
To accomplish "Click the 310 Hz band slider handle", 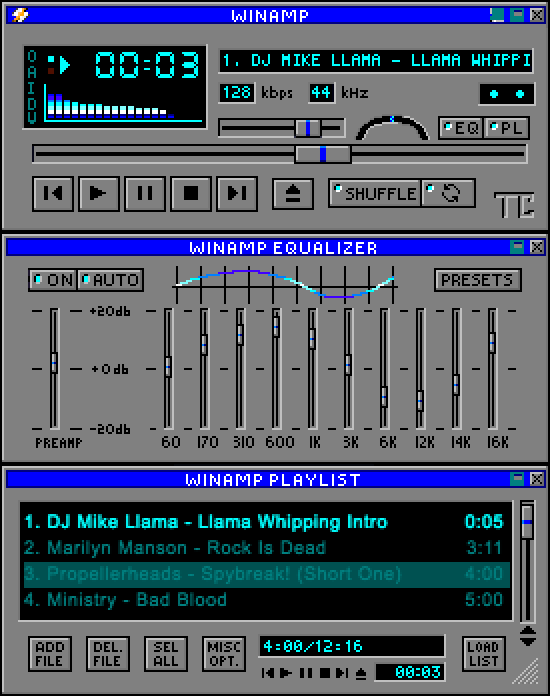I will 240,335.
